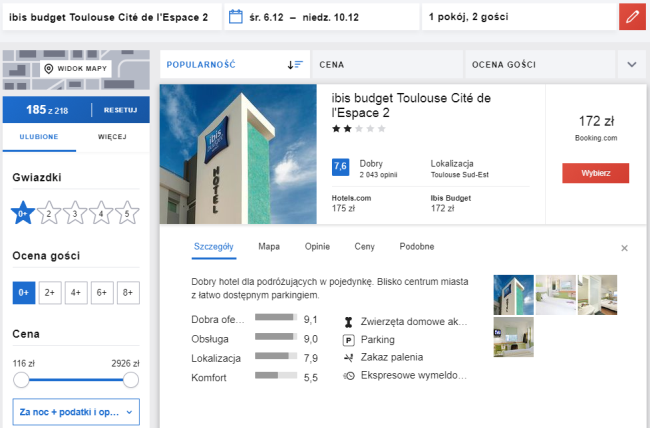Open the Widok mapy map view
Image resolution: width=650 pixels, height=428 pixels.
point(76,68)
